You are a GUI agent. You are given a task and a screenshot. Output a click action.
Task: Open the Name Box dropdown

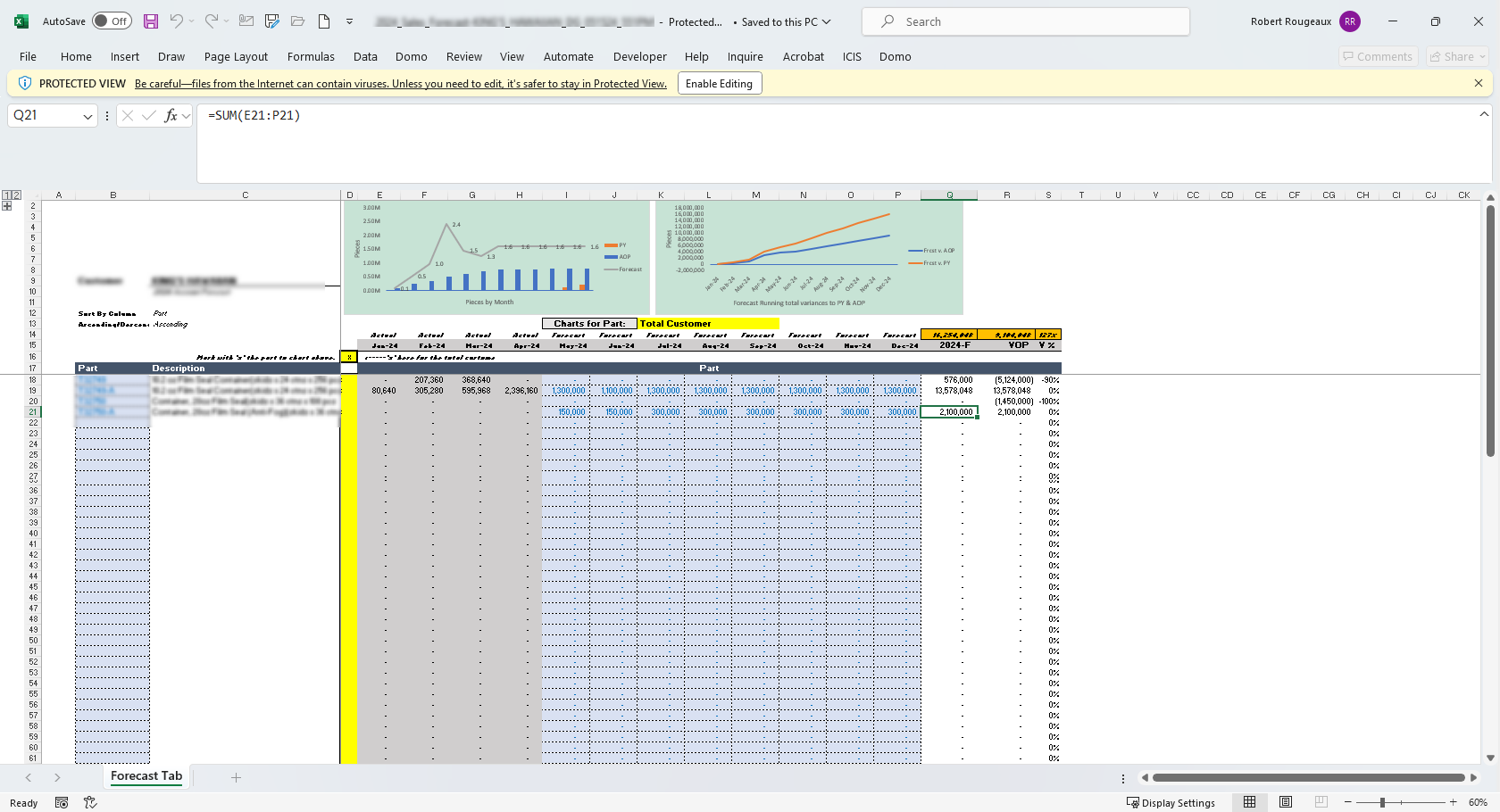click(87, 115)
